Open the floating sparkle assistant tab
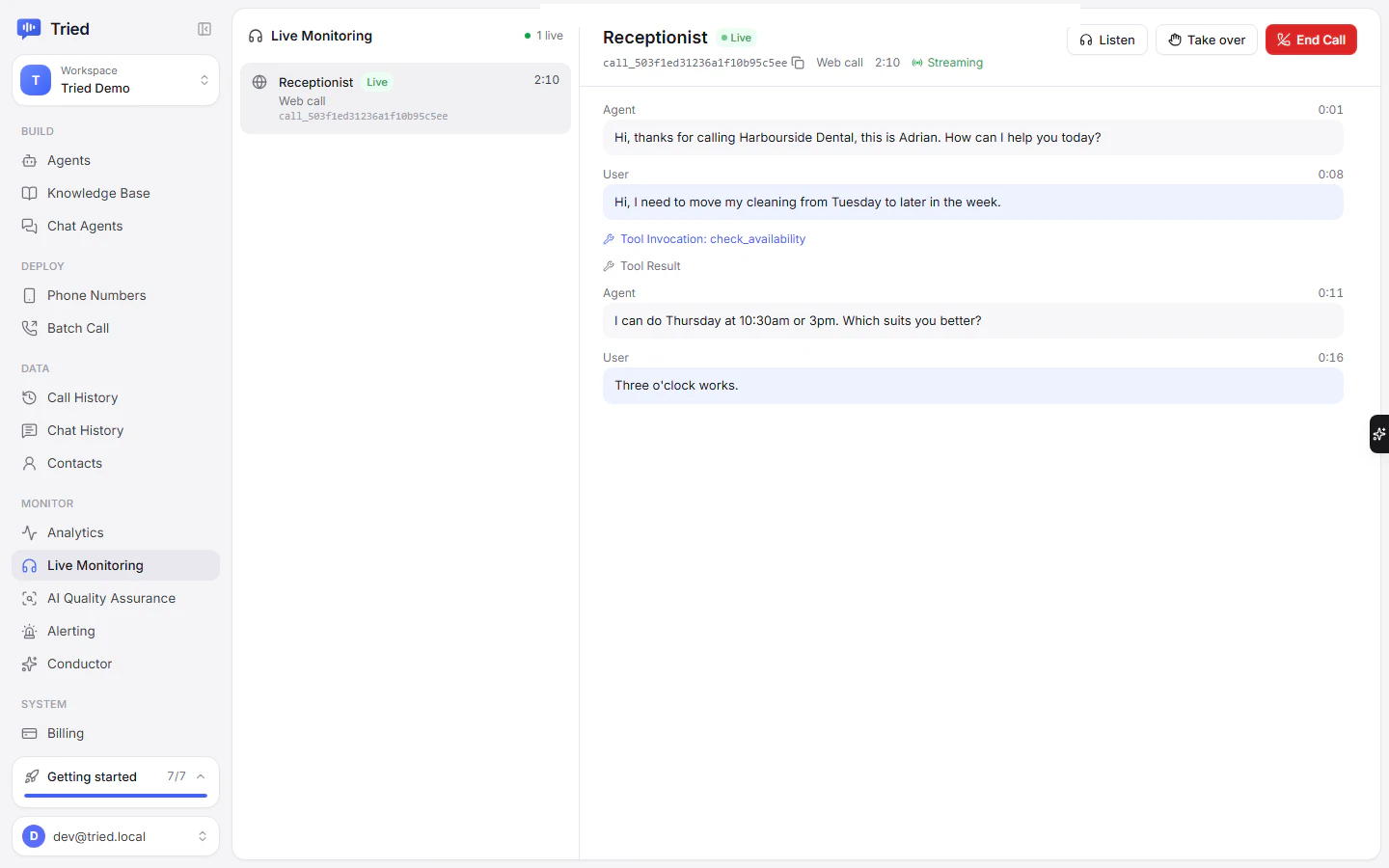1389x868 pixels. 1379,434
